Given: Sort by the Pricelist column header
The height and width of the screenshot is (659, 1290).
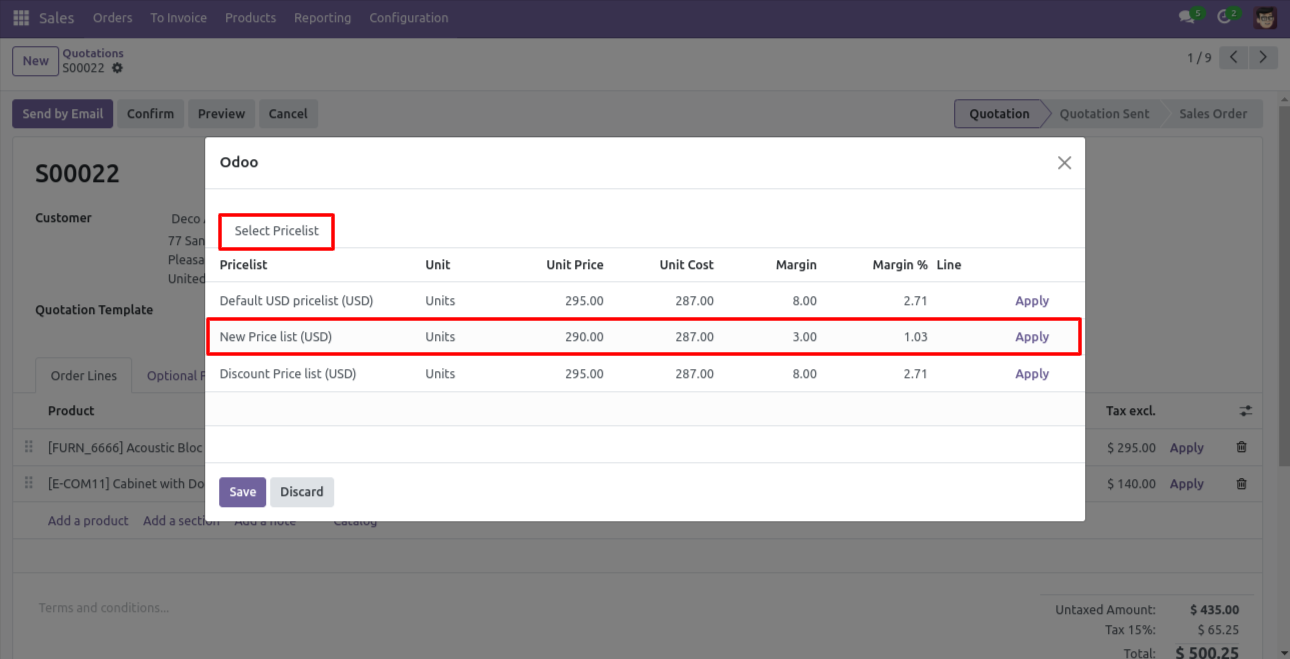Looking at the screenshot, I should coord(244,265).
